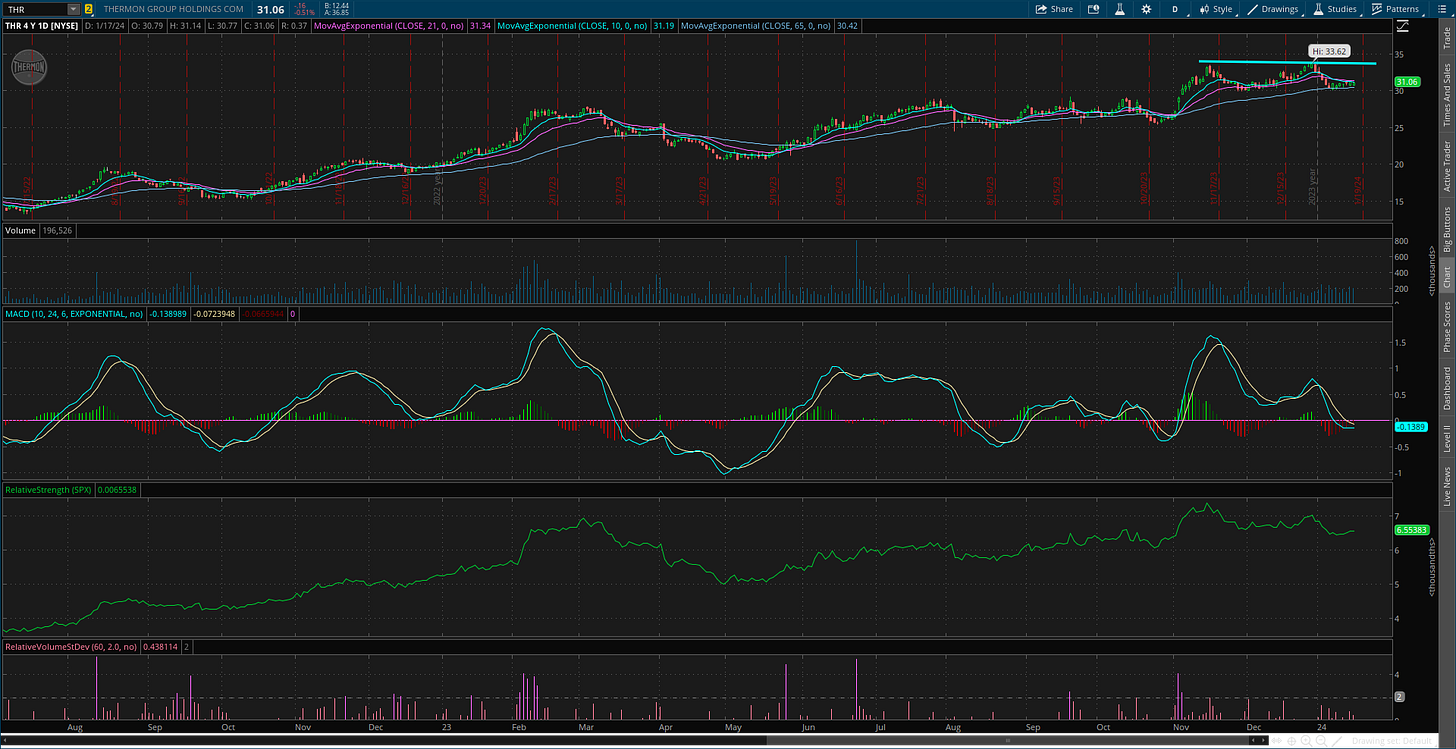Expand the THR symbol dropdown arrow

pos(73,9)
